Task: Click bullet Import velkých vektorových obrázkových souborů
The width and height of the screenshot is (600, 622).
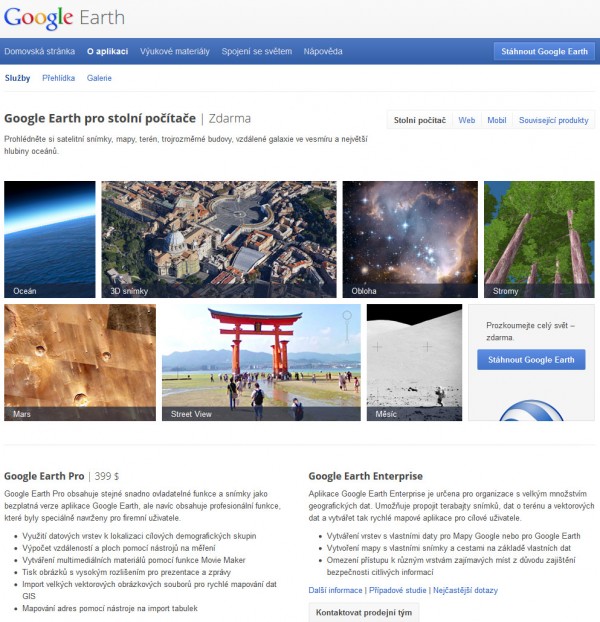Action: point(150,590)
